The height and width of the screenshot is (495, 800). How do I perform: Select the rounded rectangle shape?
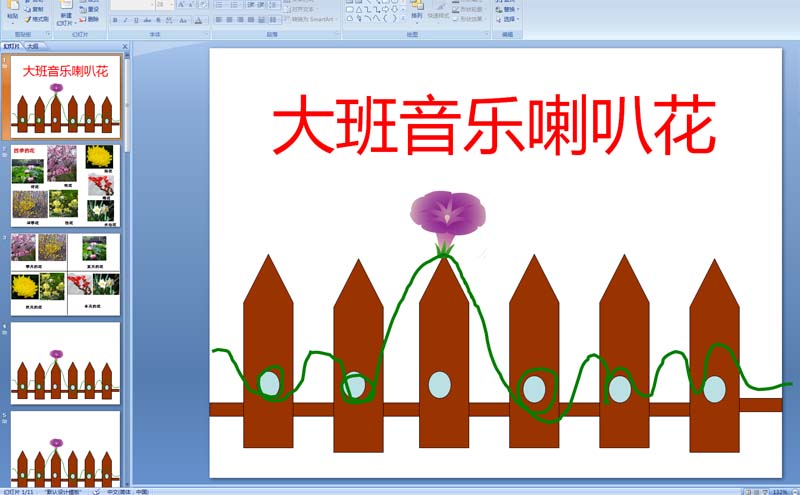[350, 9]
